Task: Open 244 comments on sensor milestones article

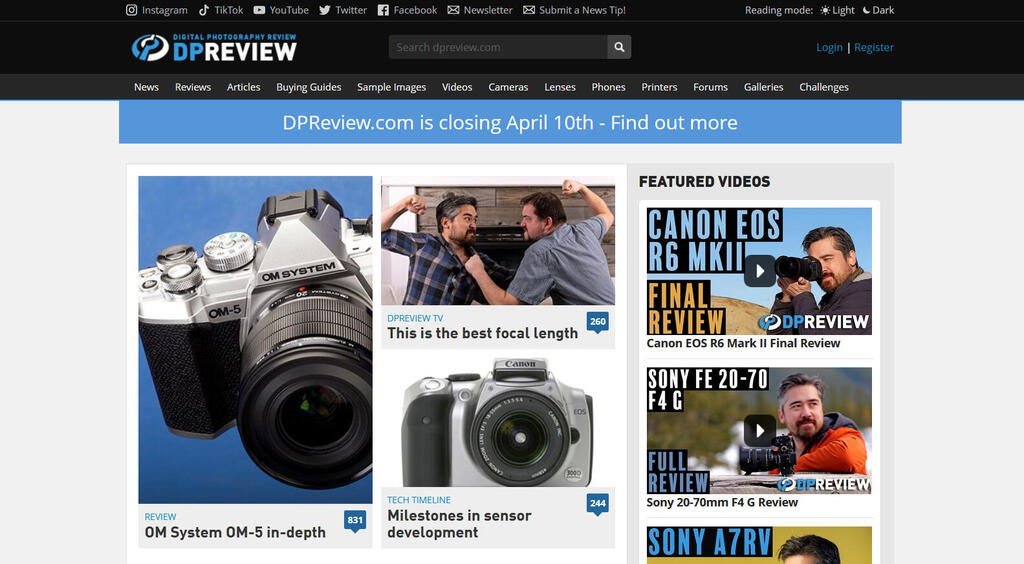Action: 598,503
